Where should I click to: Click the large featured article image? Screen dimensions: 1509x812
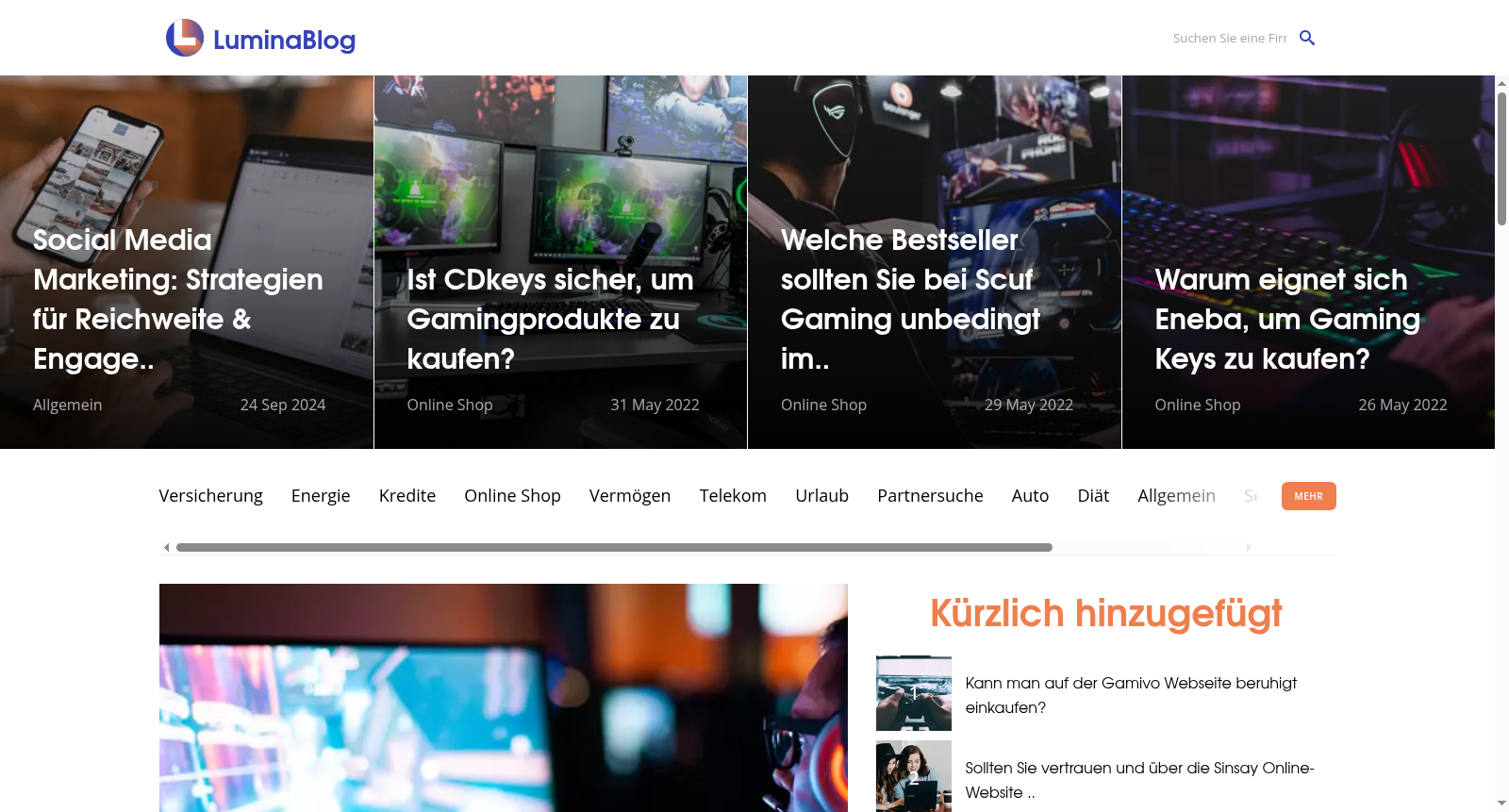504,698
